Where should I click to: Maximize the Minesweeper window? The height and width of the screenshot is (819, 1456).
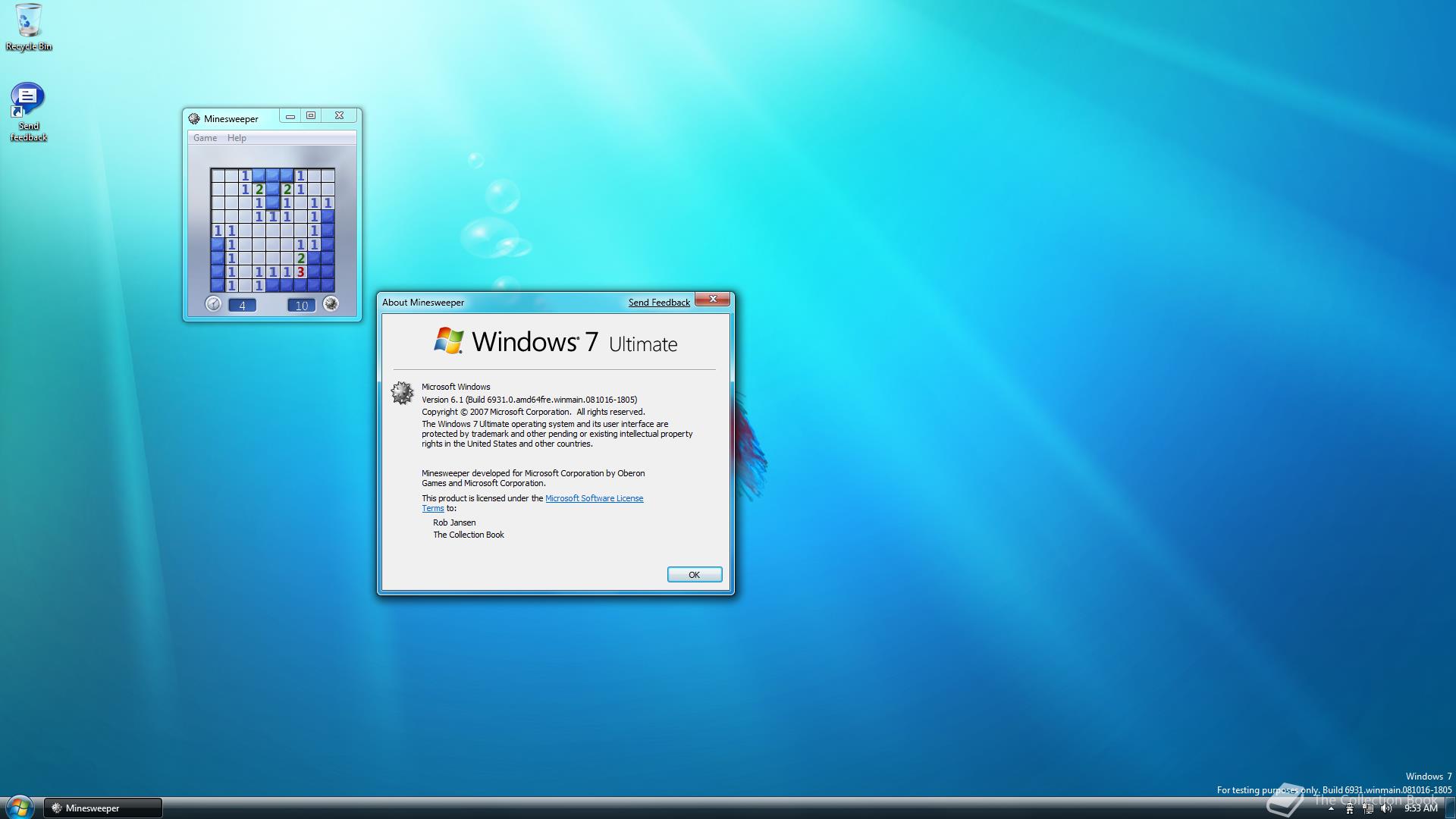[311, 116]
